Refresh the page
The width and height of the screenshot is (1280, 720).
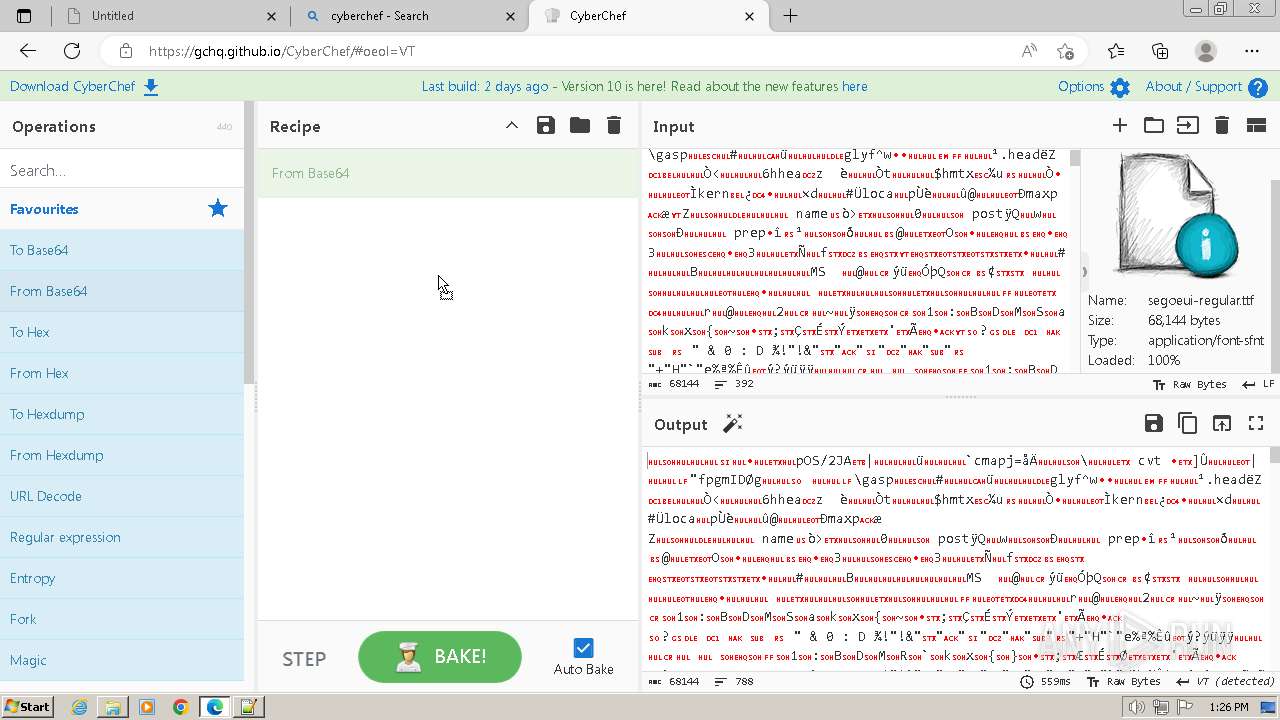tap(72, 51)
